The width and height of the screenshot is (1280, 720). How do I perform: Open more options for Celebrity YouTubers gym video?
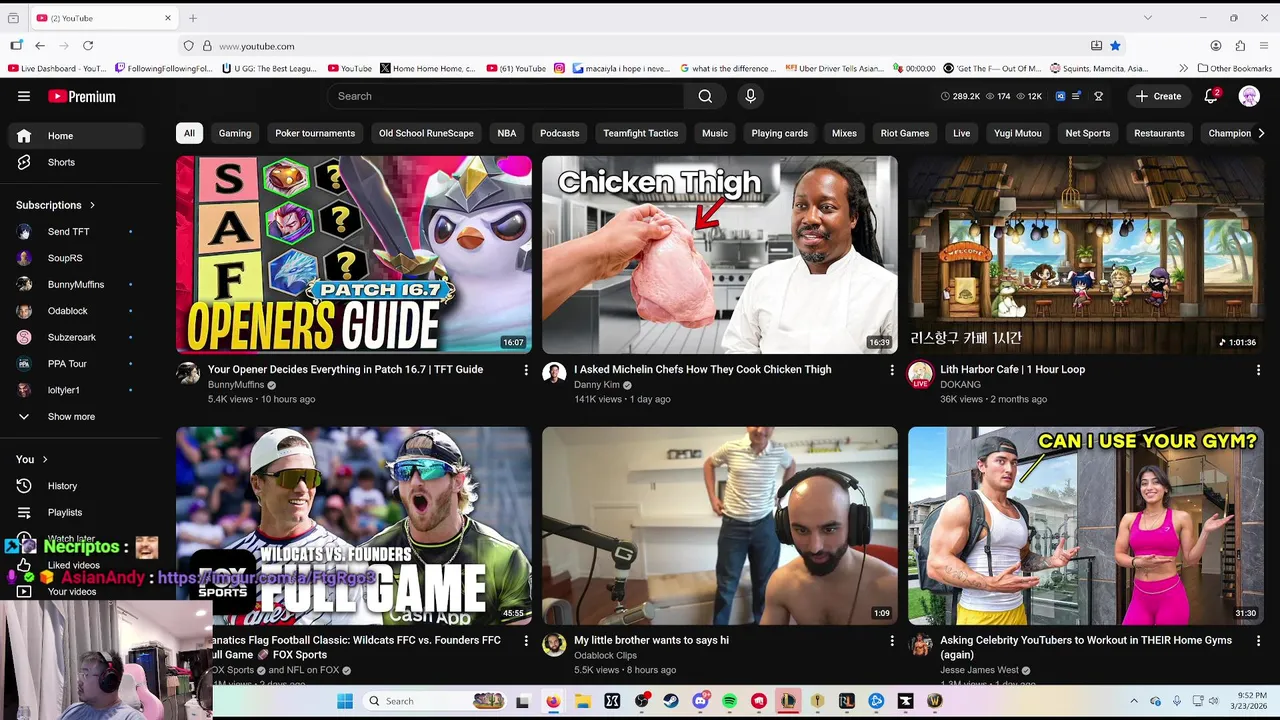1258,641
